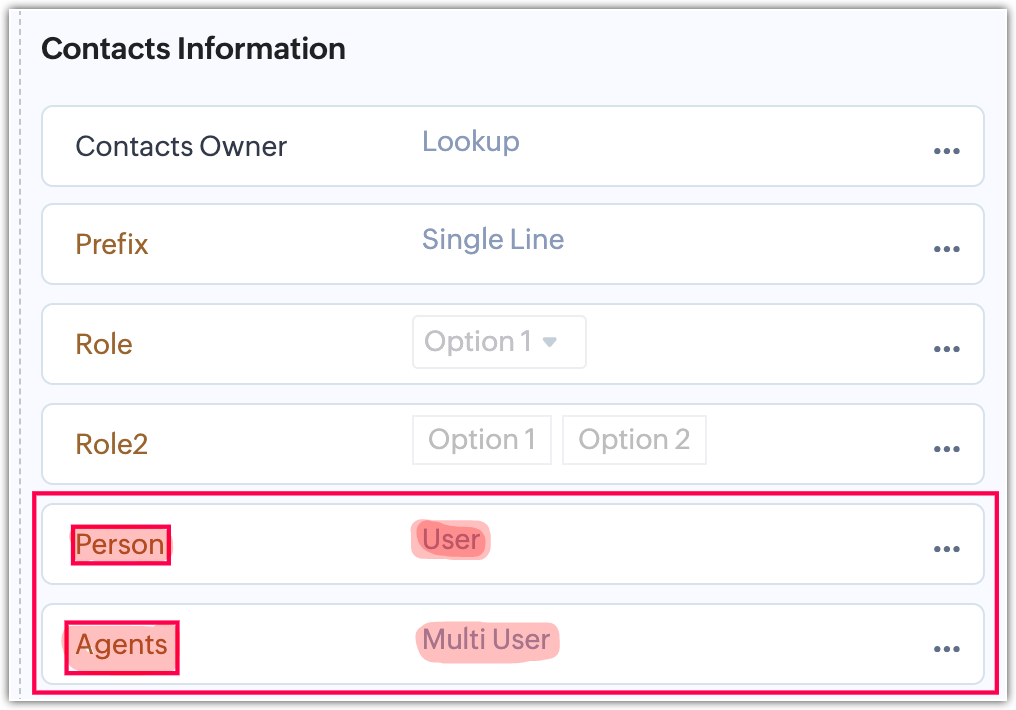The height and width of the screenshot is (710, 1016).
Task: Click the Role2 field label
Action: tap(112, 444)
